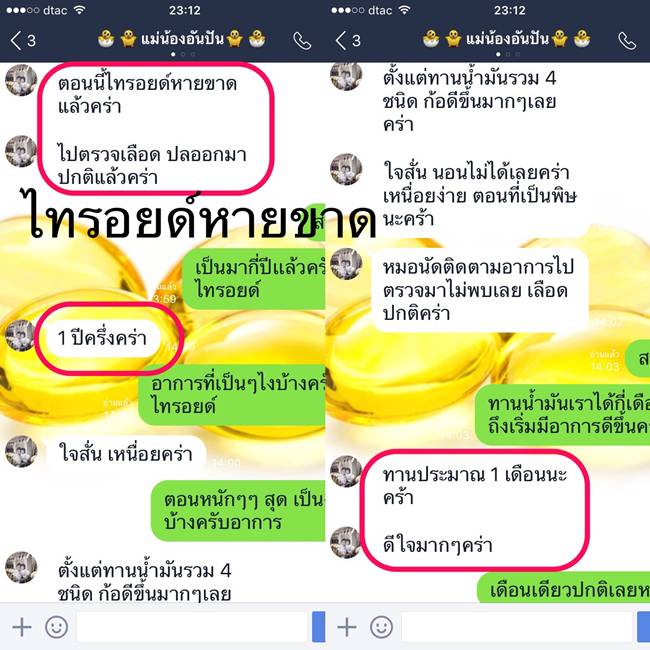Focus the message input field in left chat

point(192,627)
